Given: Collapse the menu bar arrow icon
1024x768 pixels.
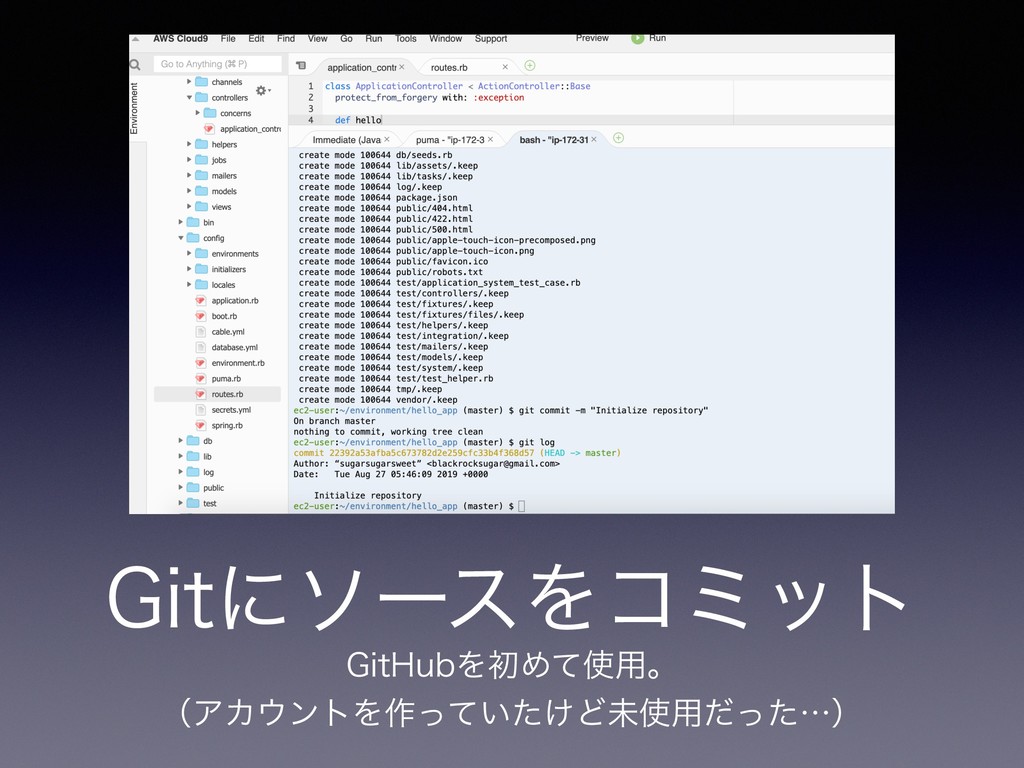Looking at the screenshot, I should click(136, 39).
